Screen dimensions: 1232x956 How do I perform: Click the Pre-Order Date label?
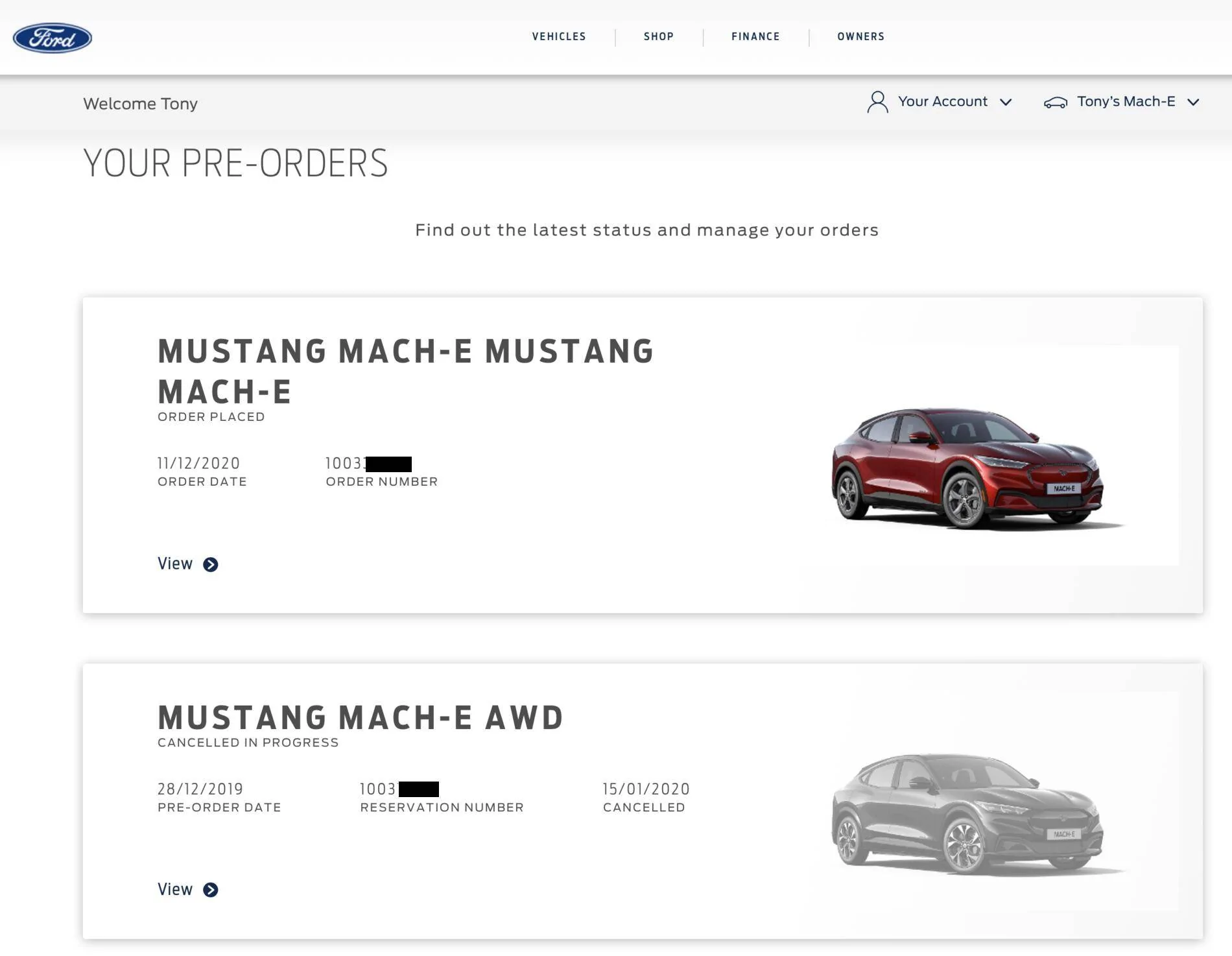click(219, 807)
